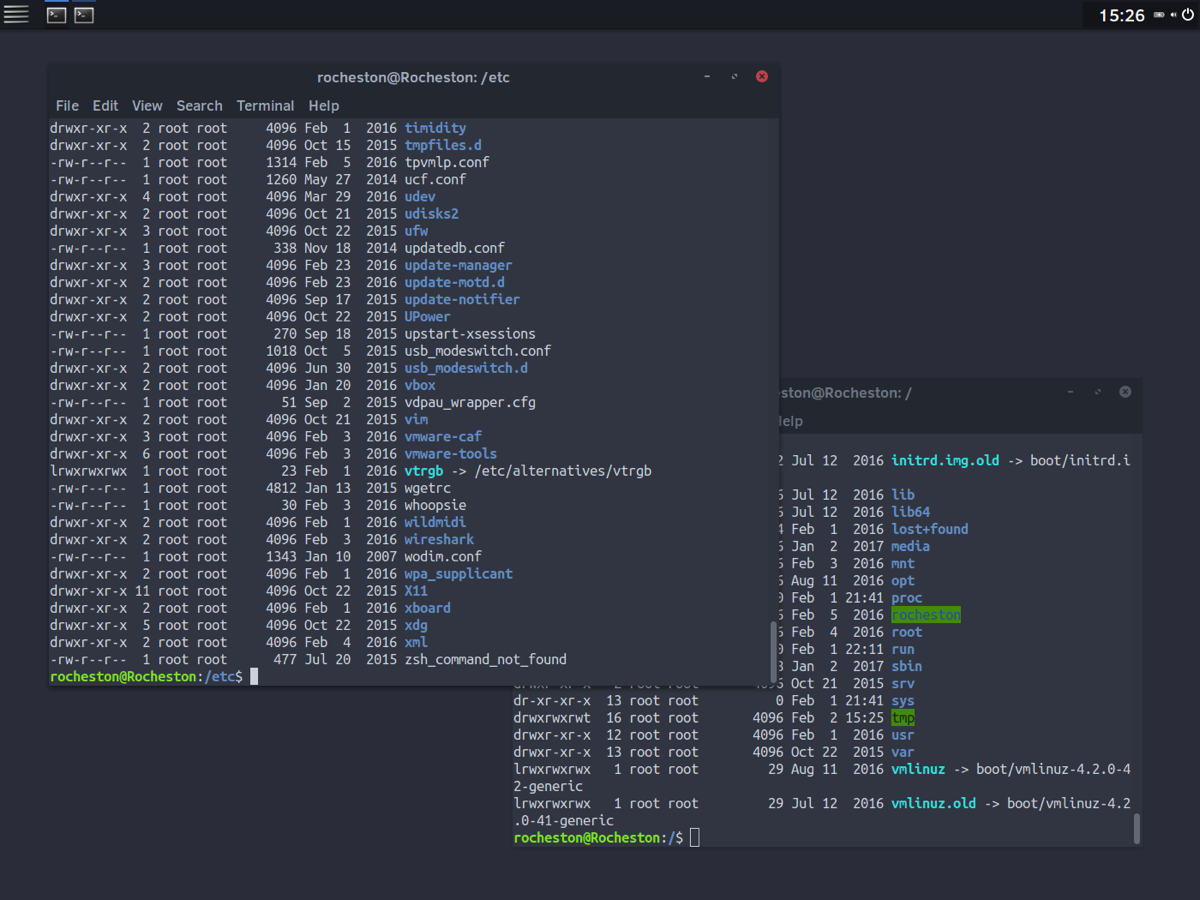Maximize the root directory terminal window
Screen dimensions: 1200x900
point(1097,392)
